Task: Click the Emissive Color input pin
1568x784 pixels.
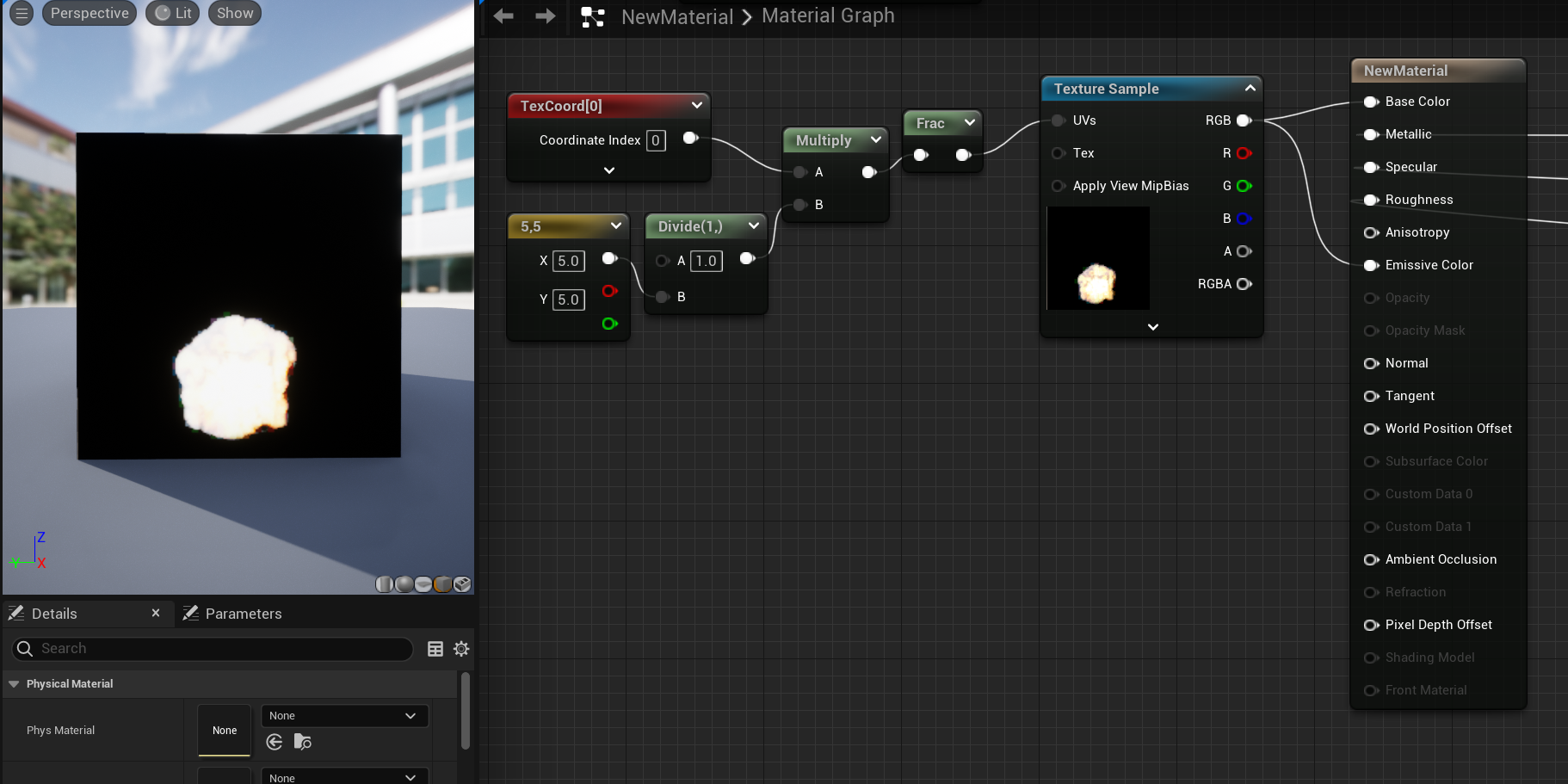Action: coord(1372,265)
